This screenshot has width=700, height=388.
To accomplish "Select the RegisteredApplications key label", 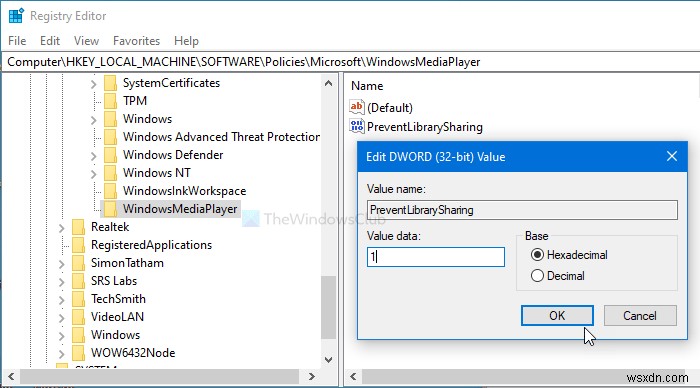I will click(x=151, y=245).
